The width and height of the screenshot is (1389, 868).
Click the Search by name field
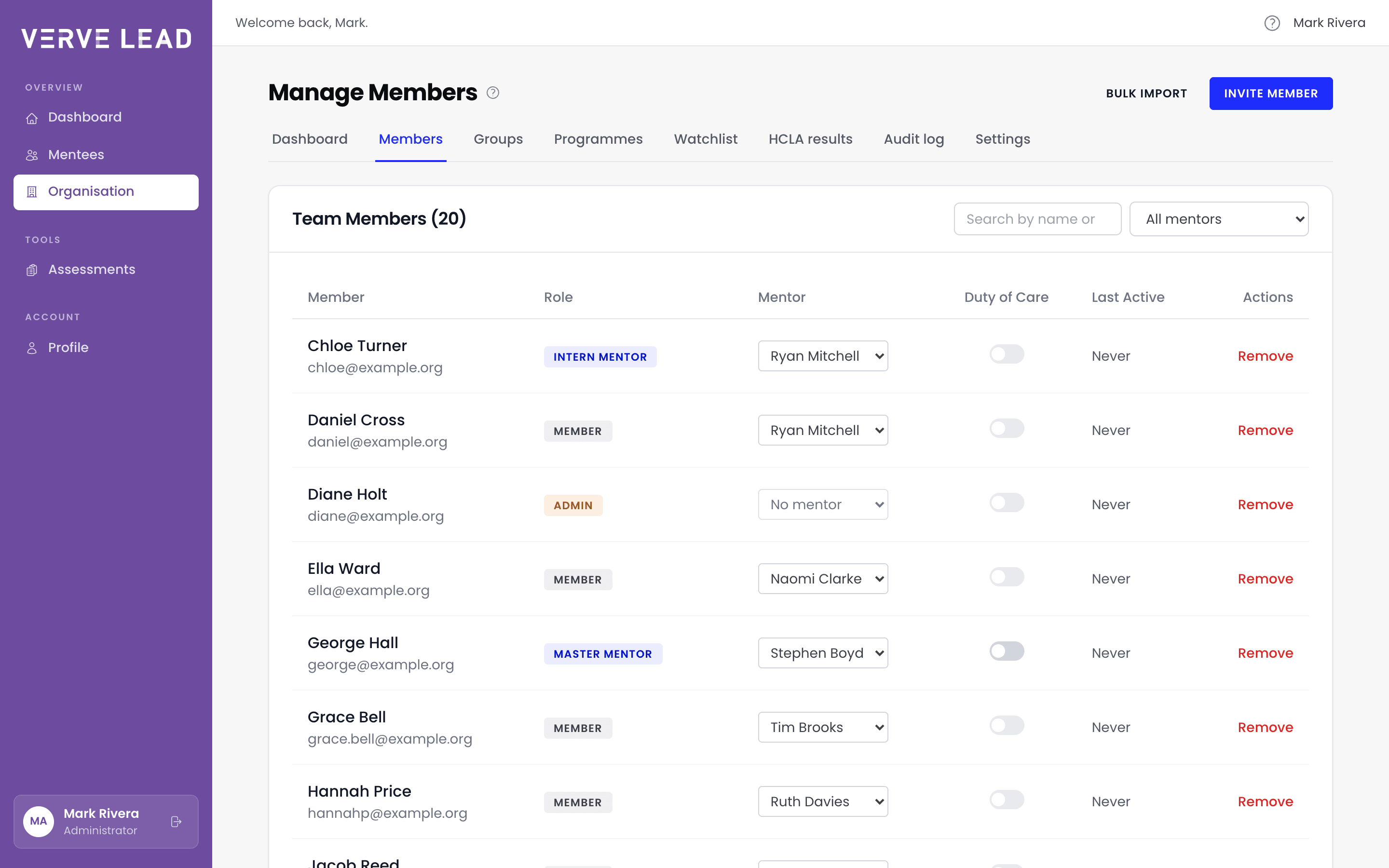click(x=1037, y=219)
